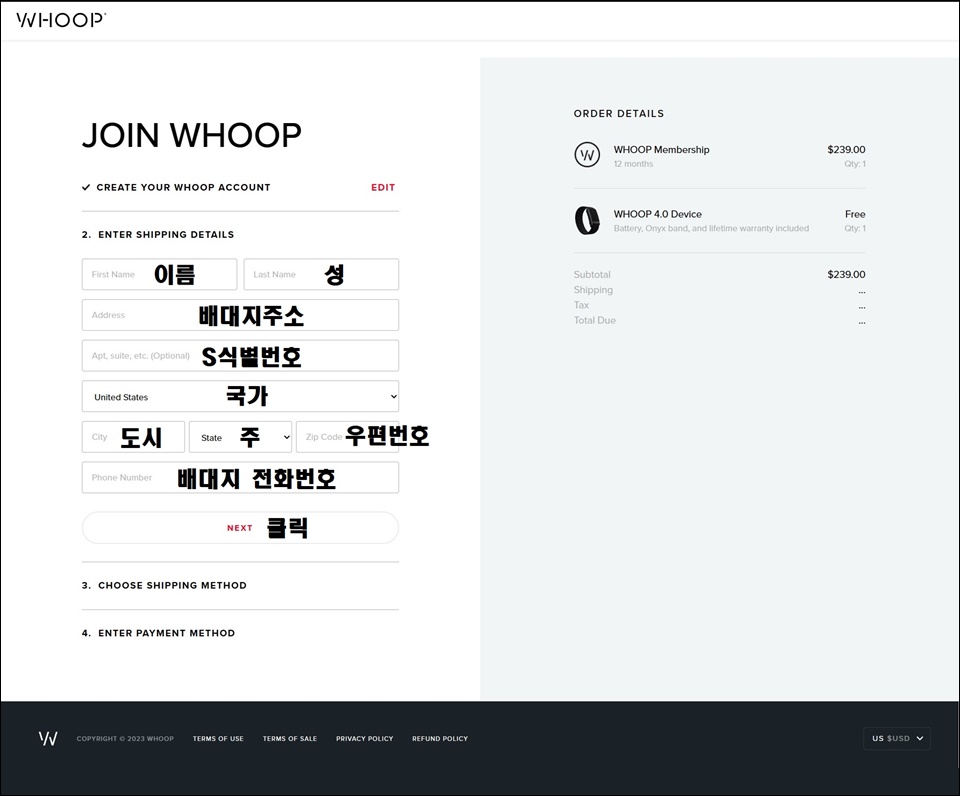Open the Terms of Sale link

[290, 738]
